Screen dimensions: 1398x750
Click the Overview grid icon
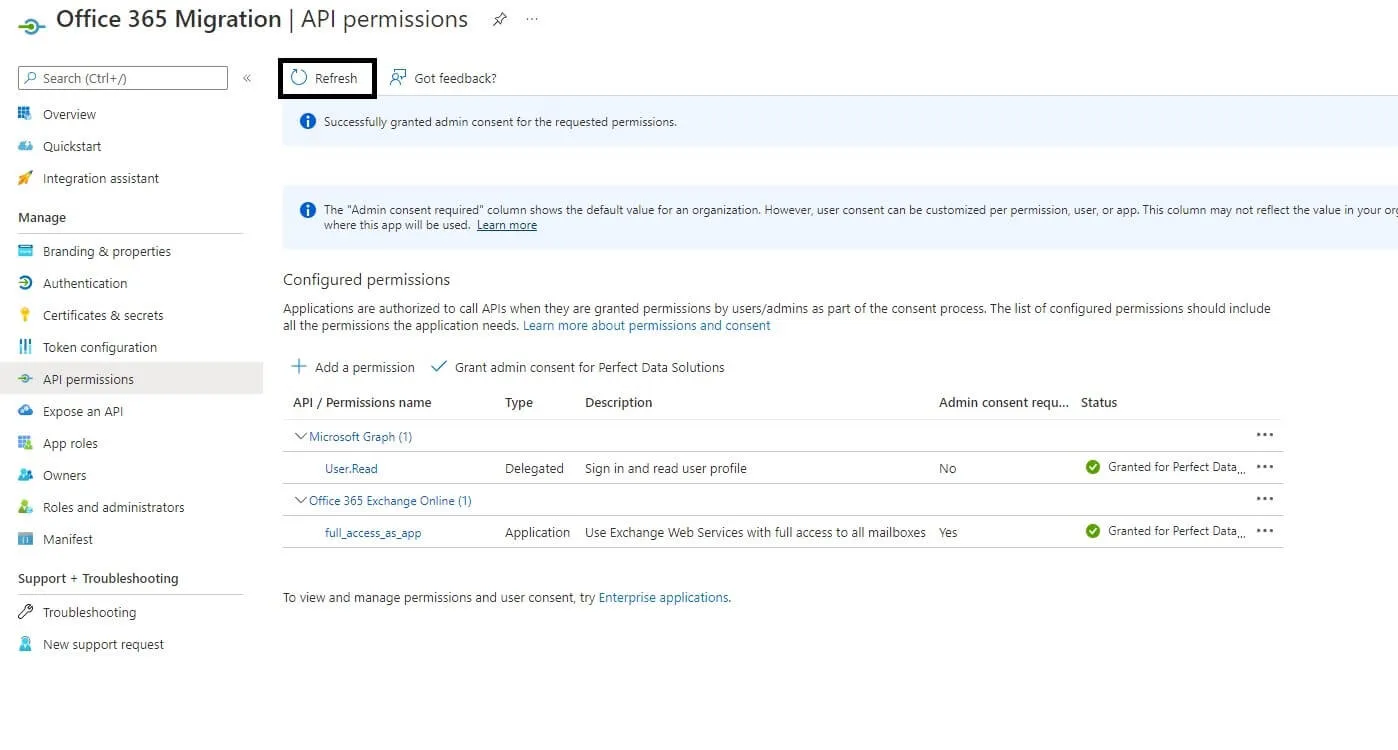coord(26,114)
